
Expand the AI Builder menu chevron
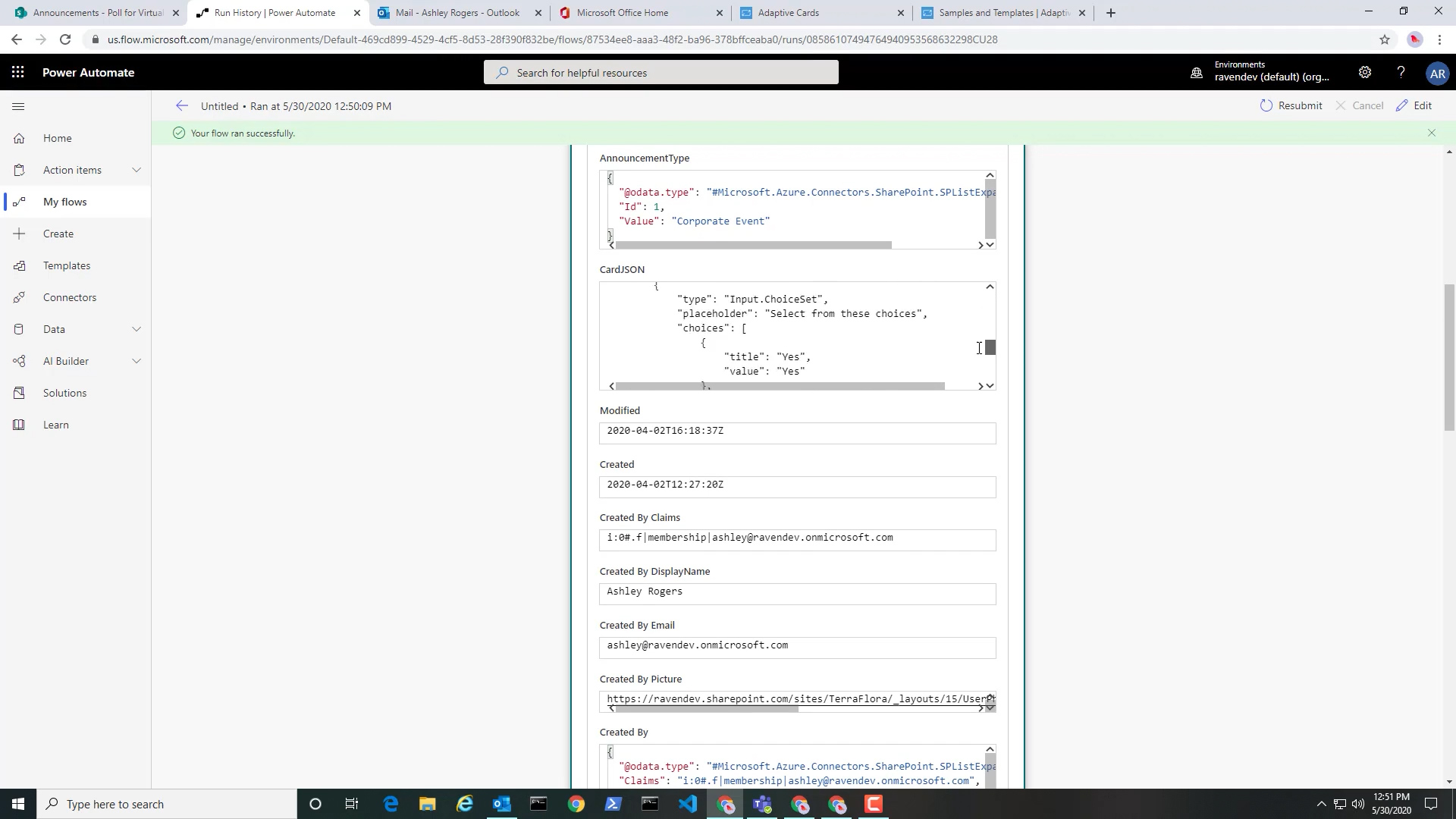point(136,361)
